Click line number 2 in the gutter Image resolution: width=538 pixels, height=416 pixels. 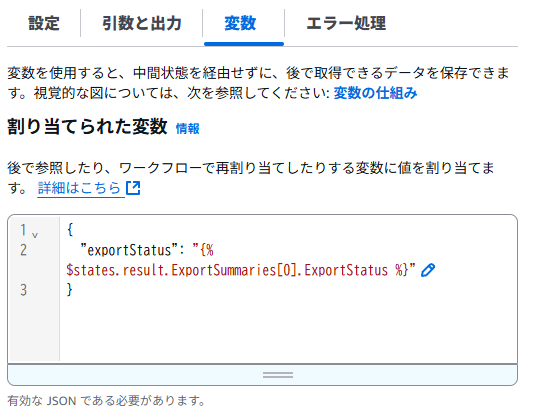pos(23,250)
